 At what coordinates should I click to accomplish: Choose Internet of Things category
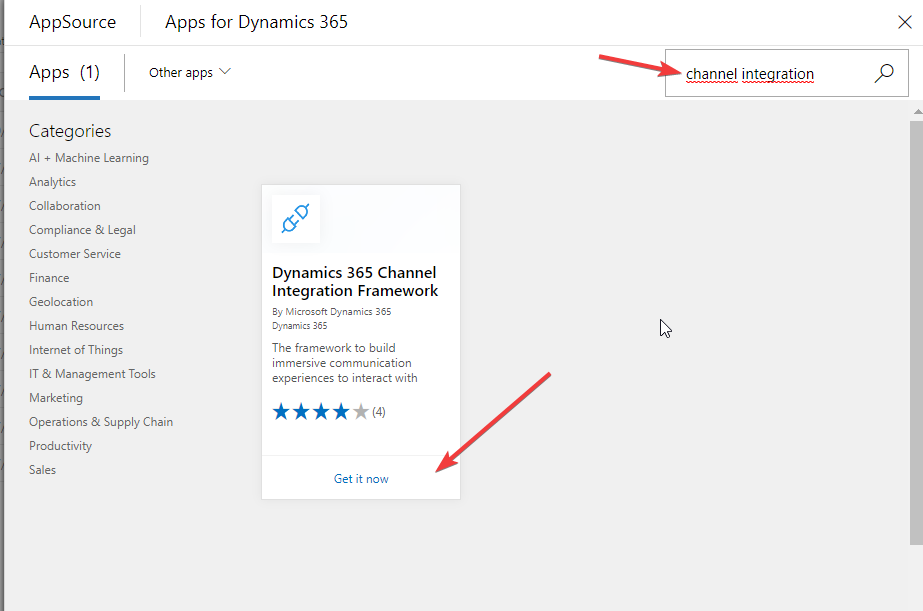click(x=76, y=350)
